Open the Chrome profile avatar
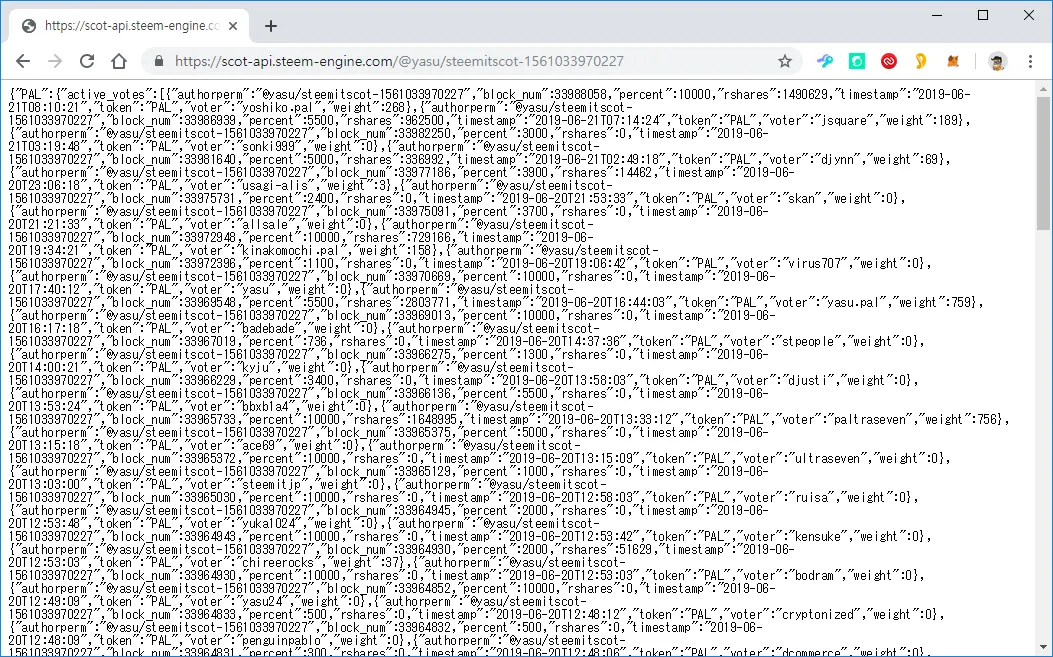 [997, 61]
